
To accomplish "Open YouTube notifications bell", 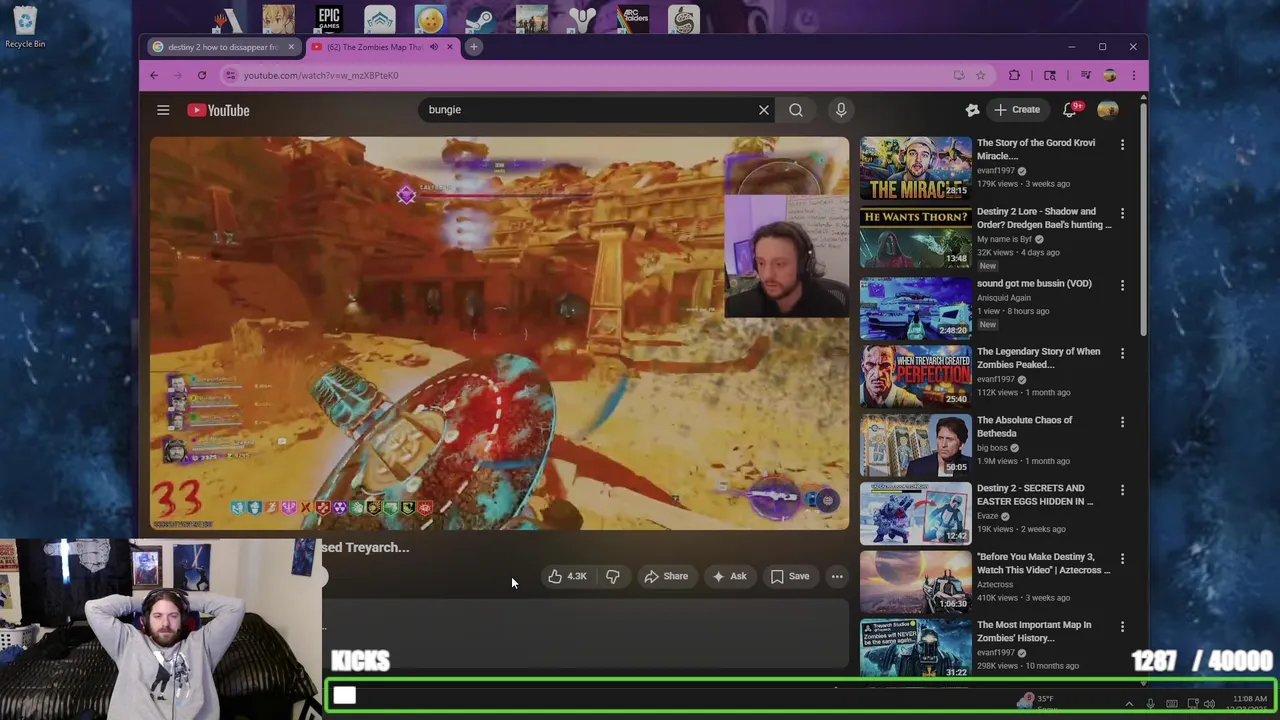I will (x=1070, y=110).
